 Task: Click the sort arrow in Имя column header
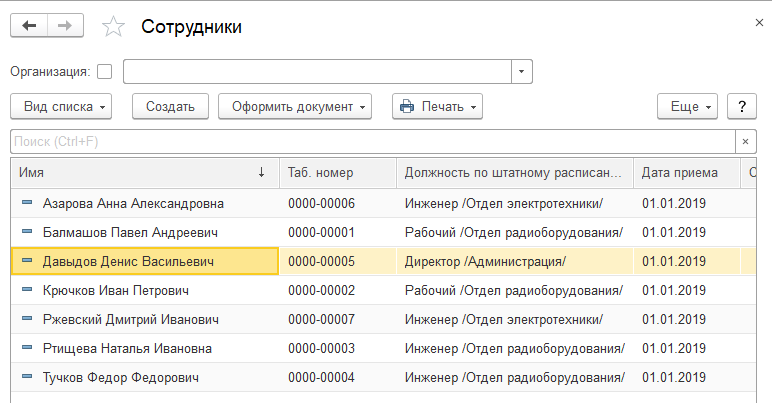click(x=262, y=173)
